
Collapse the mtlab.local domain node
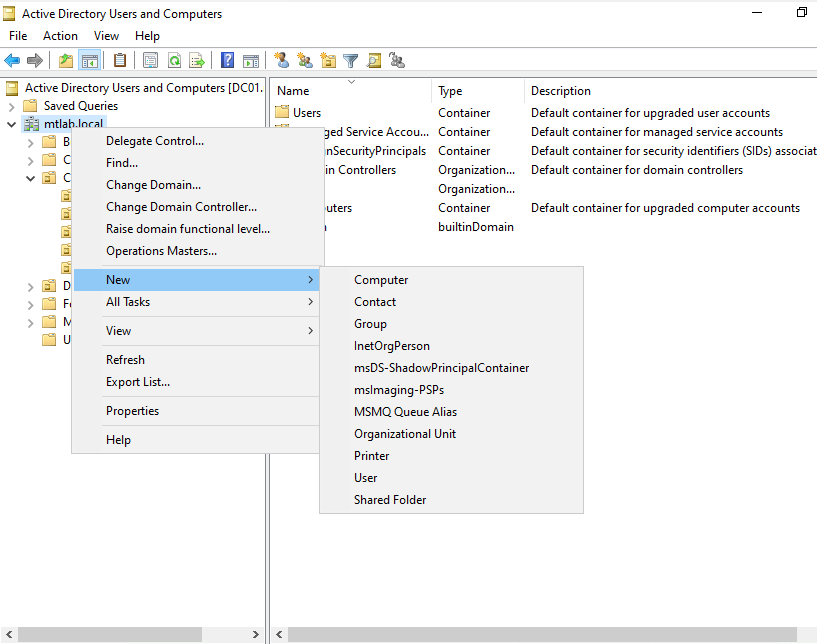pos(11,125)
